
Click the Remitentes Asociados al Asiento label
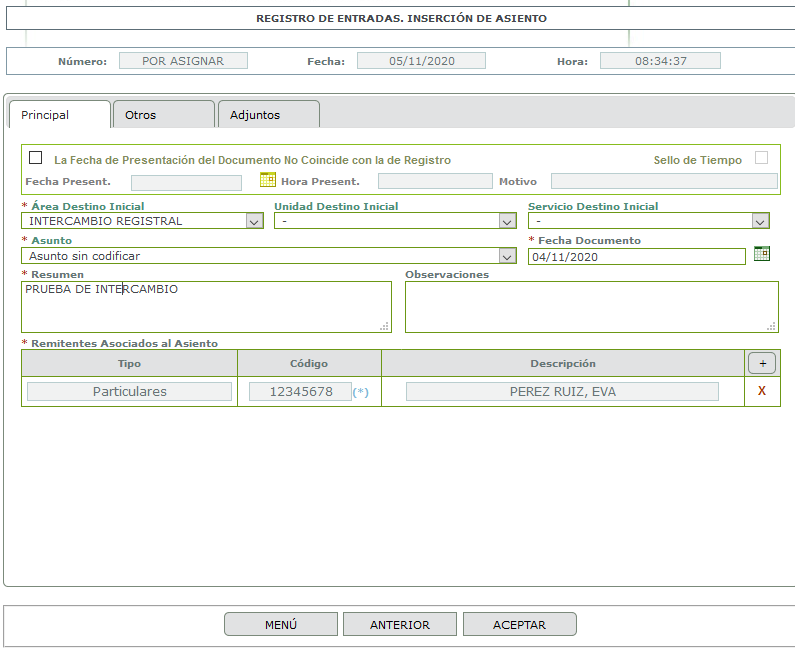[x=124, y=343]
